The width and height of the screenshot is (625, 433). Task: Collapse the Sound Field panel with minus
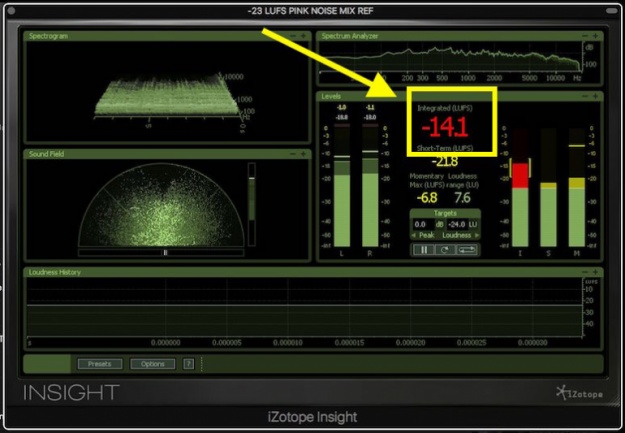(x=293, y=154)
